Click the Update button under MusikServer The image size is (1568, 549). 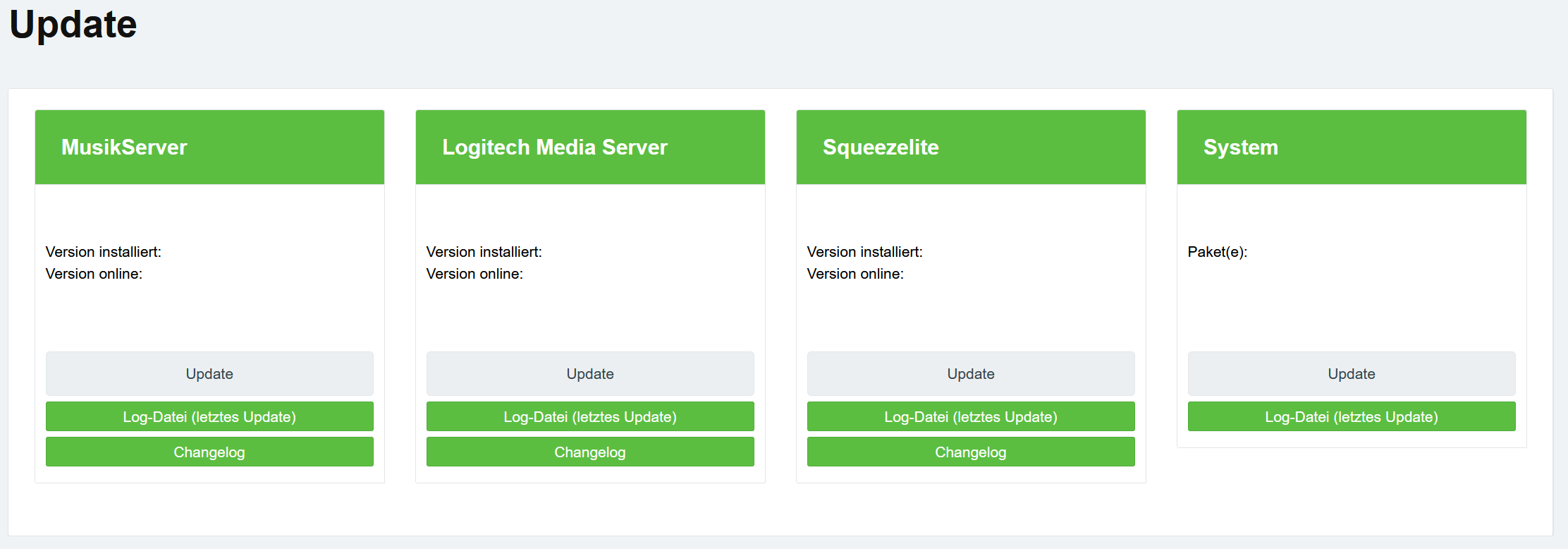click(209, 374)
